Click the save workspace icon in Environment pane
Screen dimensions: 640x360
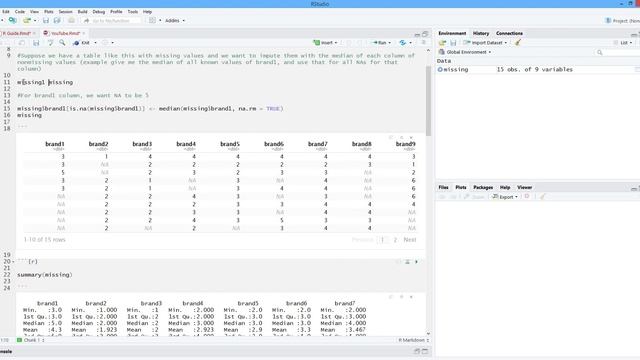pyautogui.click(x=453, y=42)
